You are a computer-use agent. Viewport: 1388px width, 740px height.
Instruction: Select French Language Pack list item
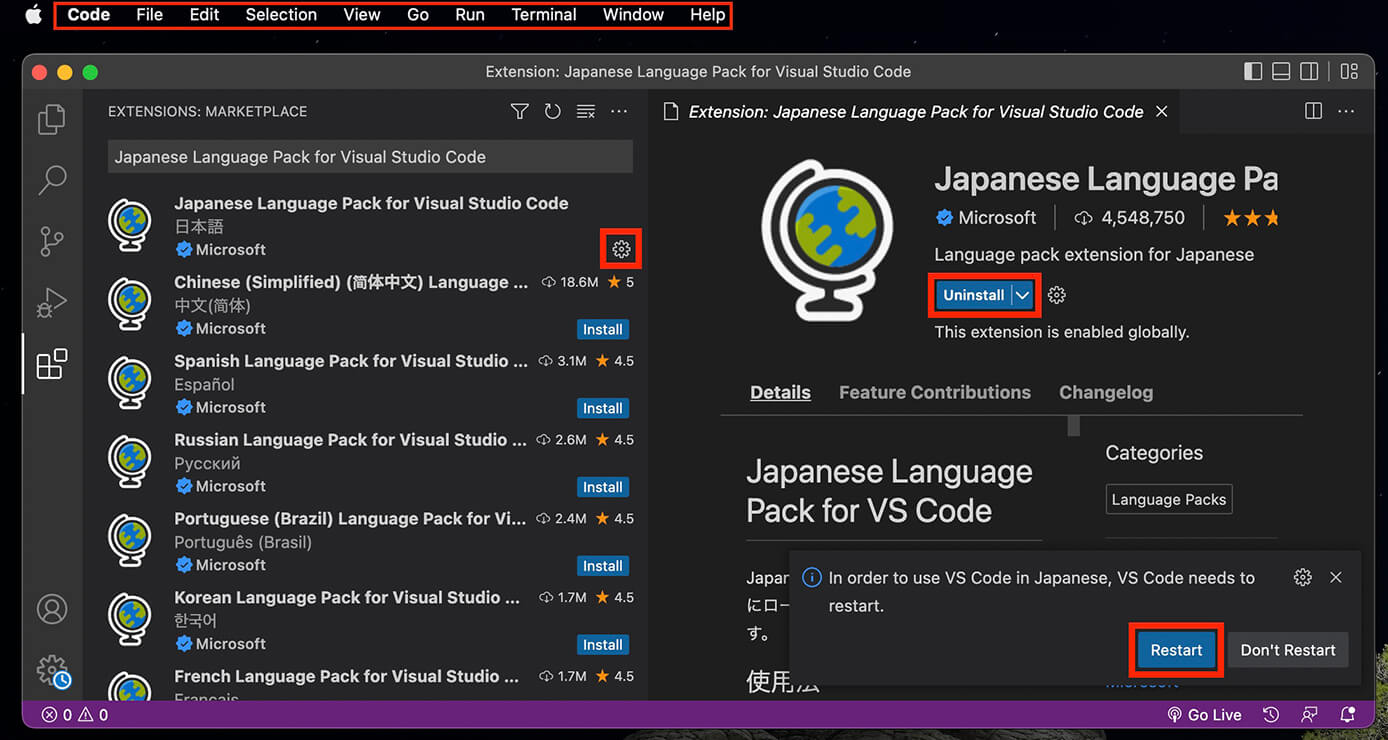pos(366,680)
